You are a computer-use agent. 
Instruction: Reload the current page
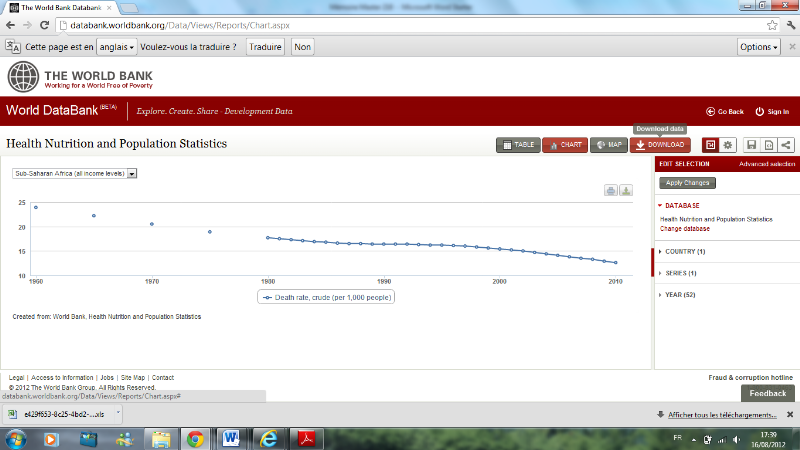pos(44,25)
